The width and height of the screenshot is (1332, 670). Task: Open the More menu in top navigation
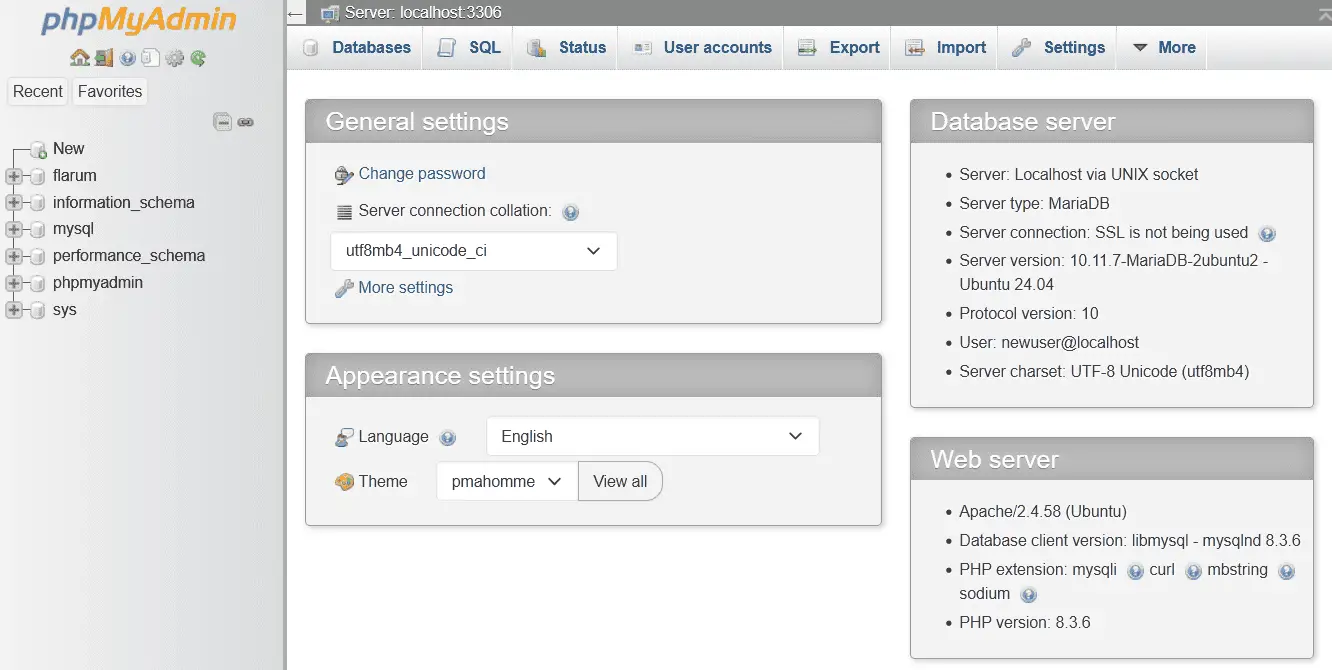tap(1163, 47)
